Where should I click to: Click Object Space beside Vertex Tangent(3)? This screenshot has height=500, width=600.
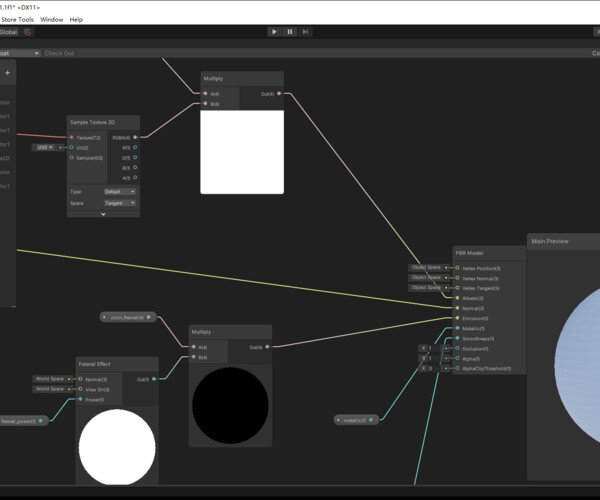[426, 287]
